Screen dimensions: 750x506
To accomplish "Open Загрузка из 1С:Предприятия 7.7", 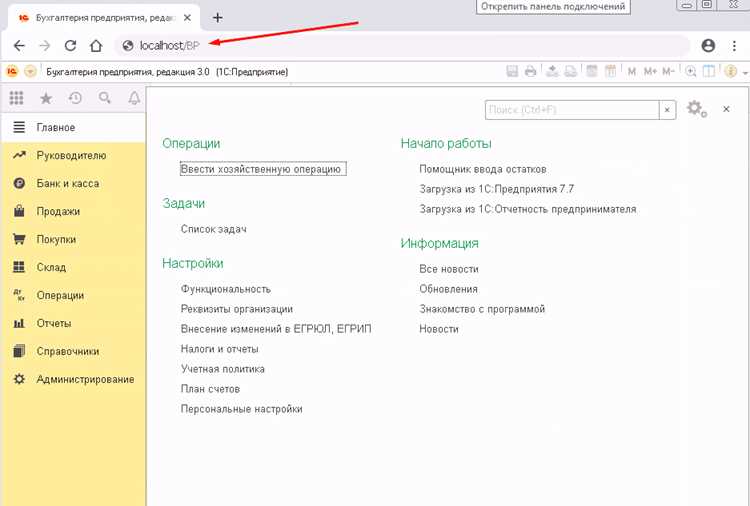I will pos(496,189).
